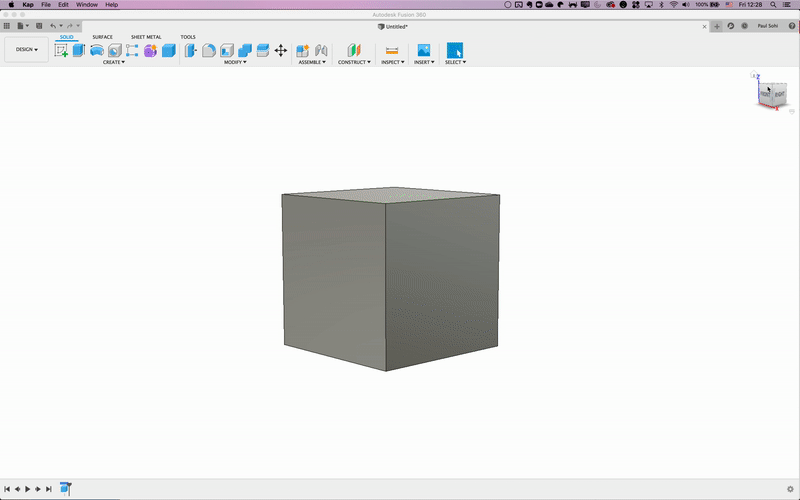Select the Offset Plane construct tool

[x=354, y=50]
